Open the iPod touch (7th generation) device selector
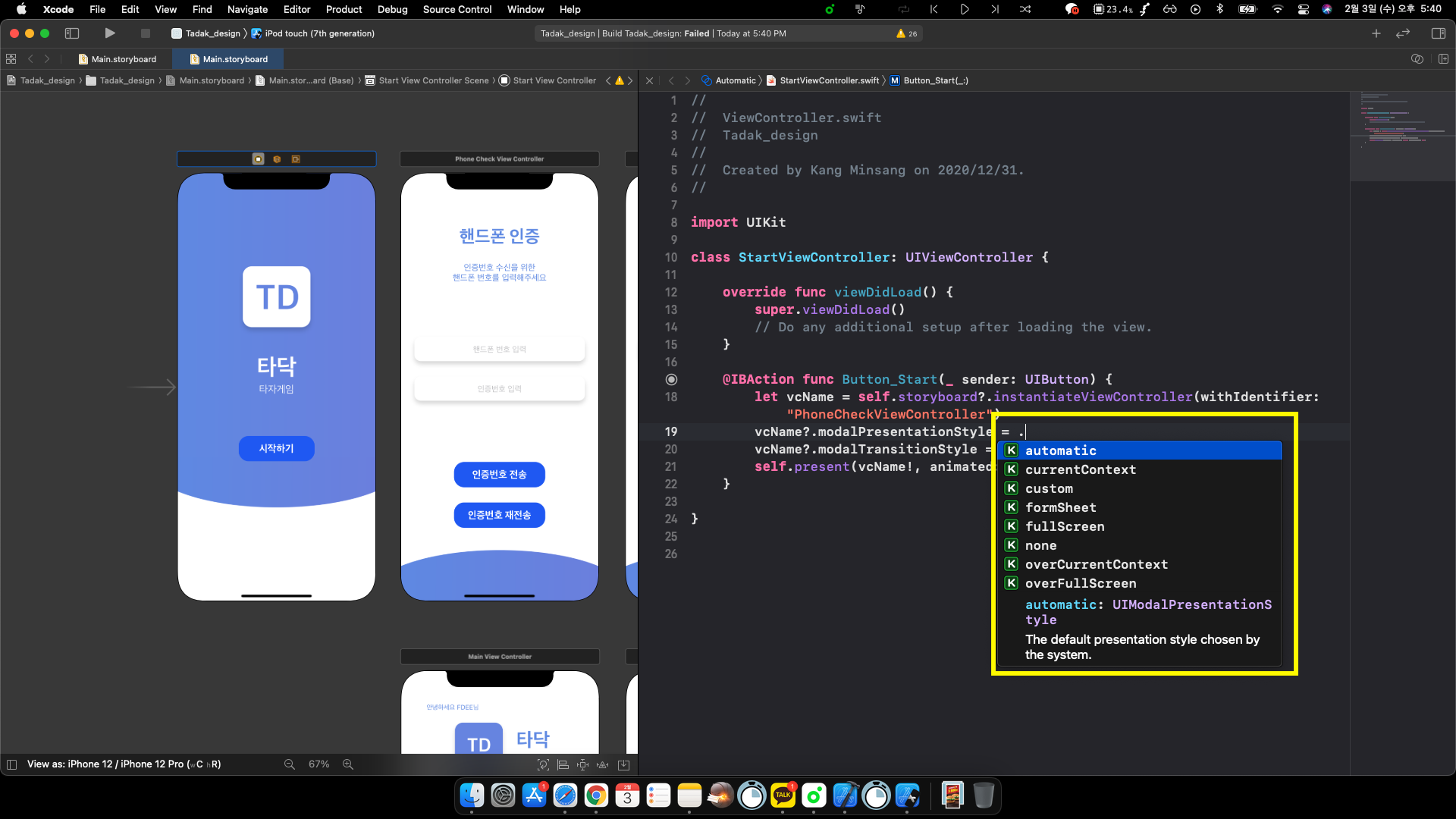This screenshot has height=819, width=1456. [x=318, y=33]
